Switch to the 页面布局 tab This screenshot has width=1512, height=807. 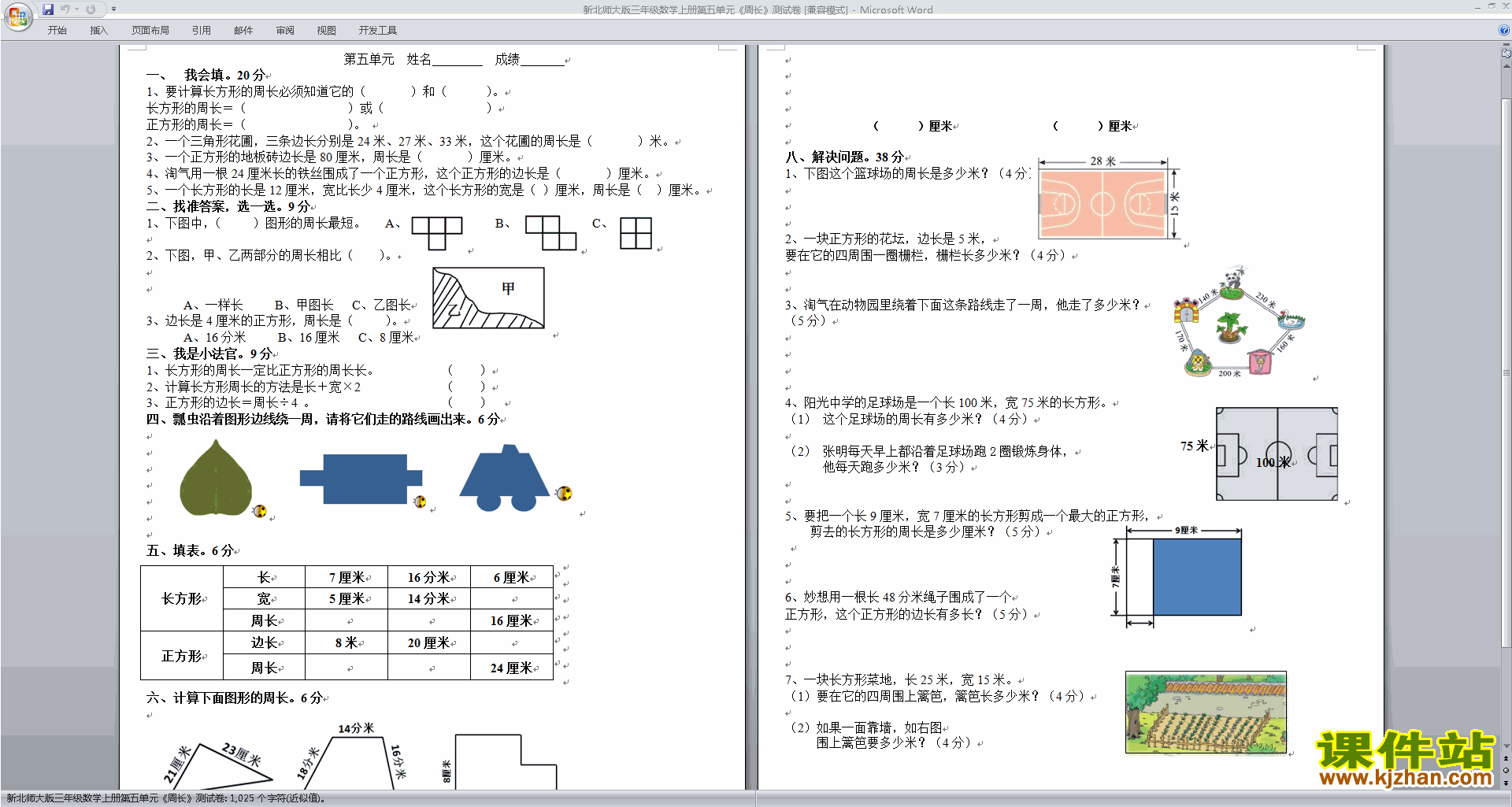click(x=150, y=30)
